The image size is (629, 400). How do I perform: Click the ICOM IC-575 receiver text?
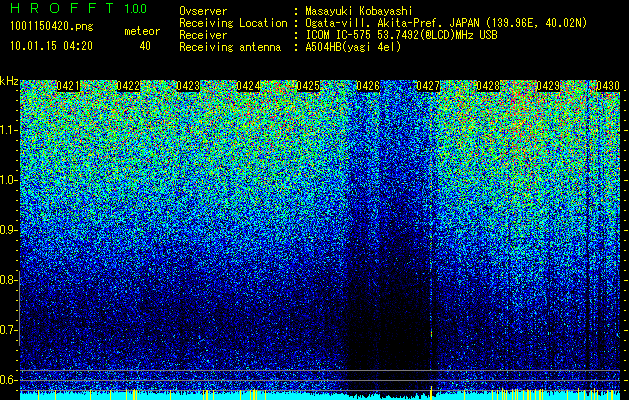(x=401, y=35)
